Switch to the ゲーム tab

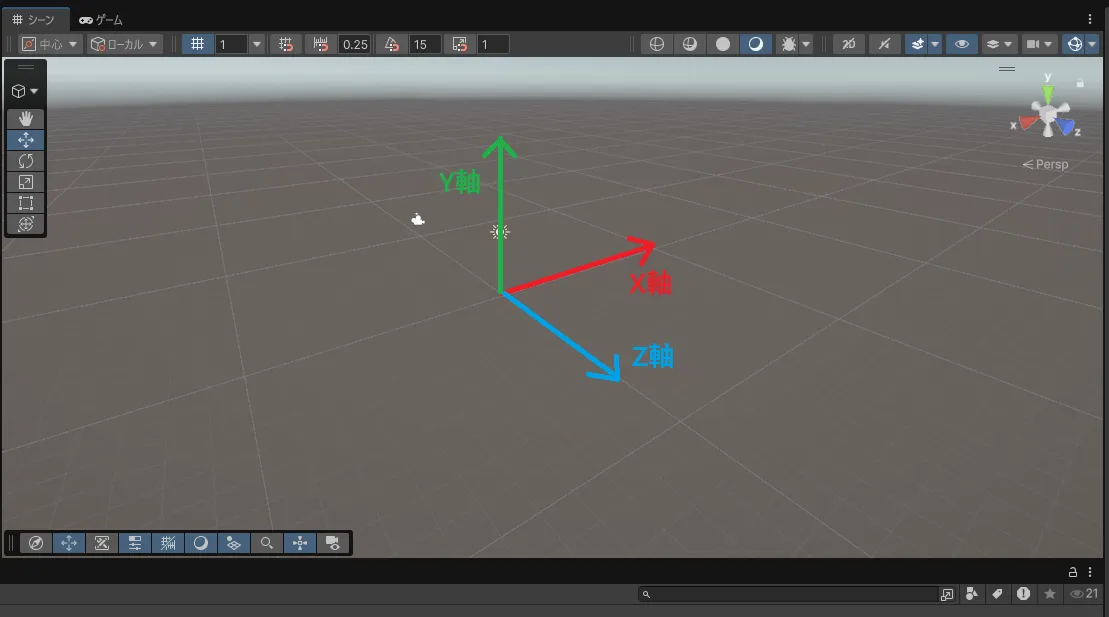tap(102, 18)
